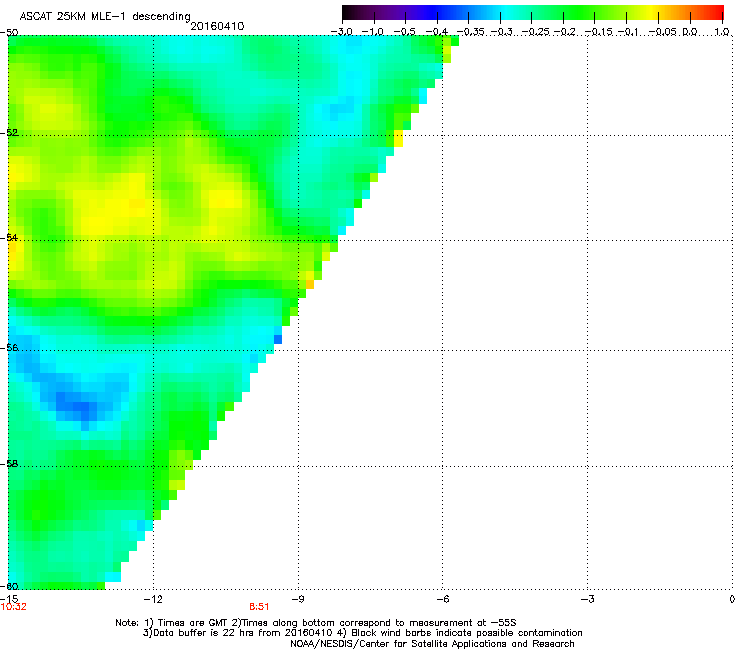Viewport: 740px width, 650px height.
Task: Click the '-9' longitude axis label
Action: (x=298, y=599)
